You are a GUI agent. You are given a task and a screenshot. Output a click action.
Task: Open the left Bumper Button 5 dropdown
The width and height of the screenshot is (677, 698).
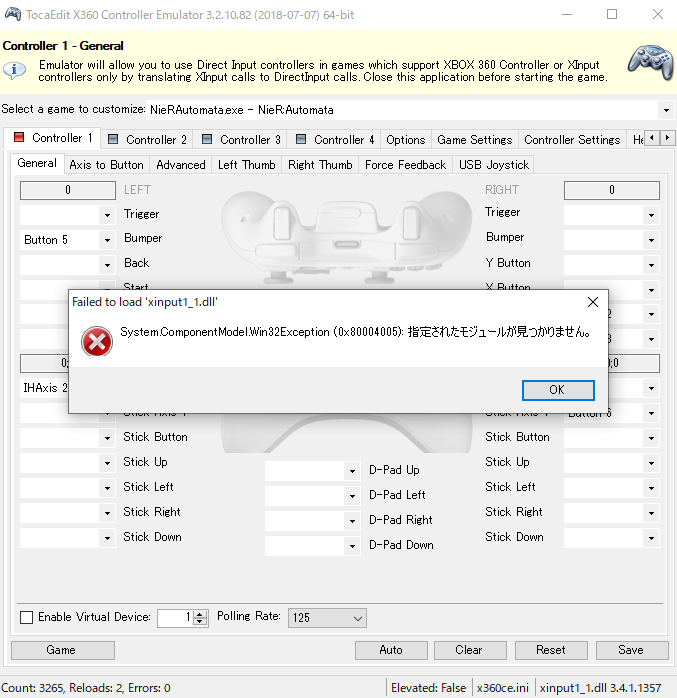(106, 240)
